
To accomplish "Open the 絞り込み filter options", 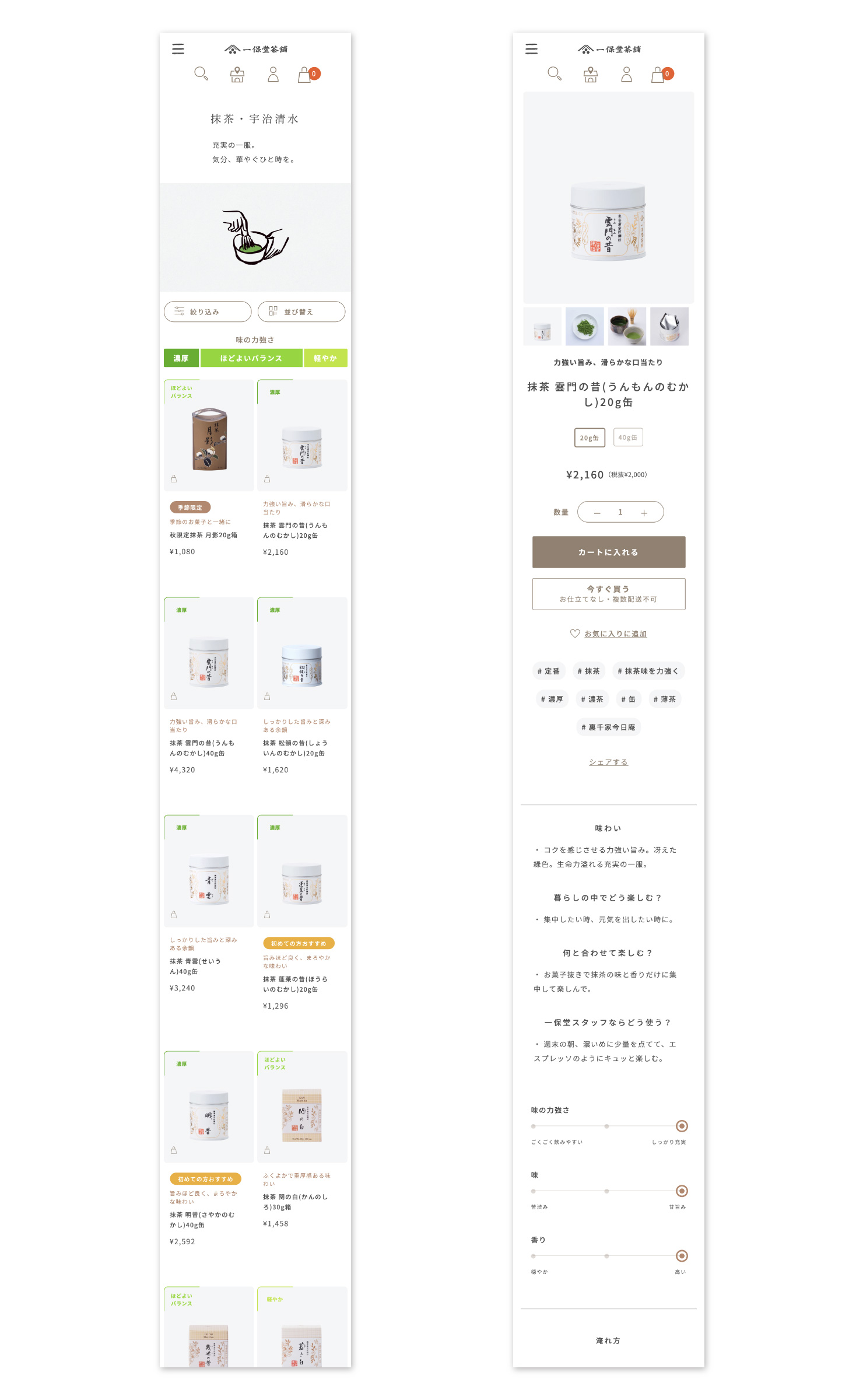I will click(208, 311).
